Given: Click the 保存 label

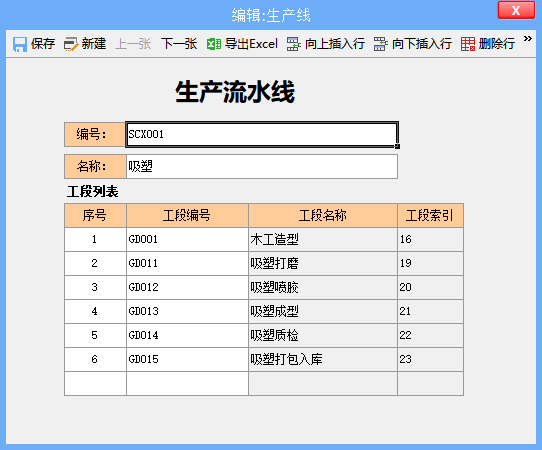Looking at the screenshot, I should 43,44.
